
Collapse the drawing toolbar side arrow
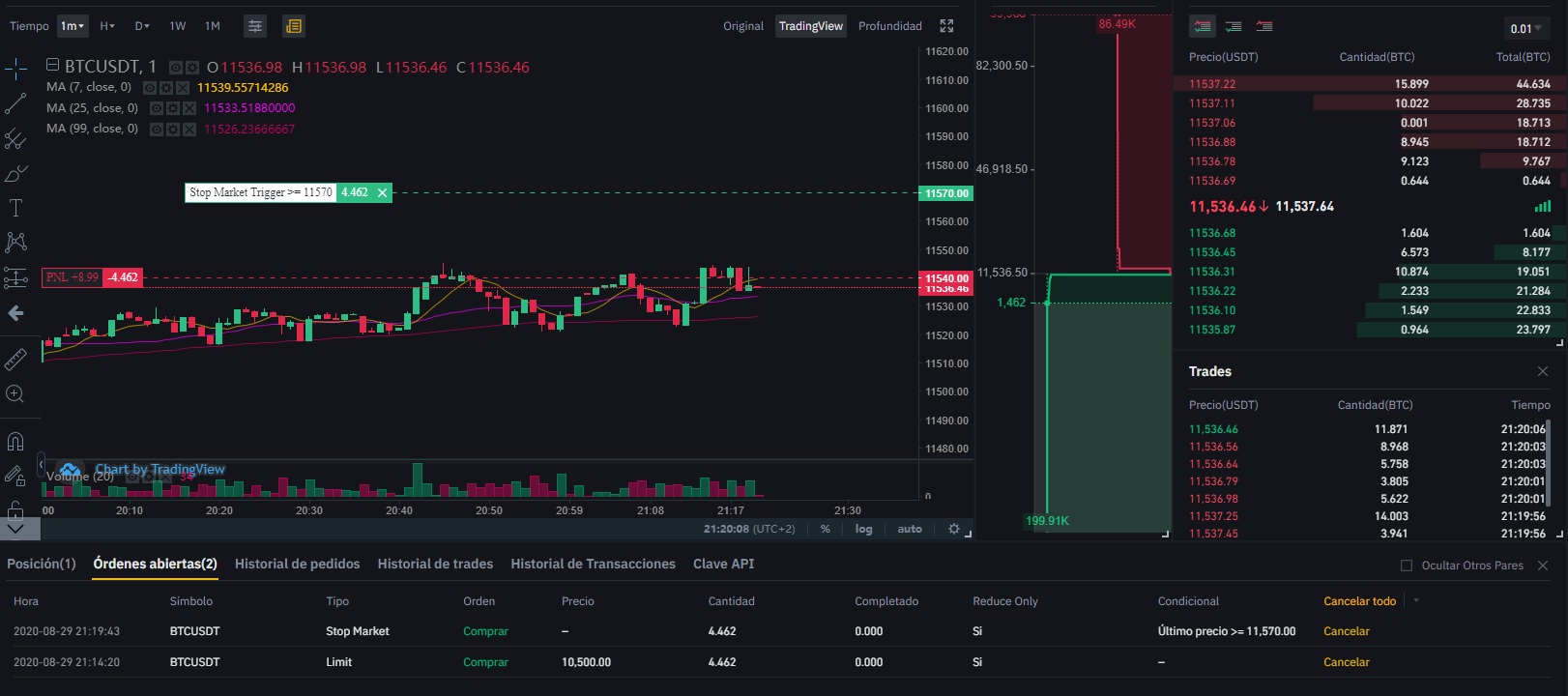pyautogui.click(x=41, y=465)
